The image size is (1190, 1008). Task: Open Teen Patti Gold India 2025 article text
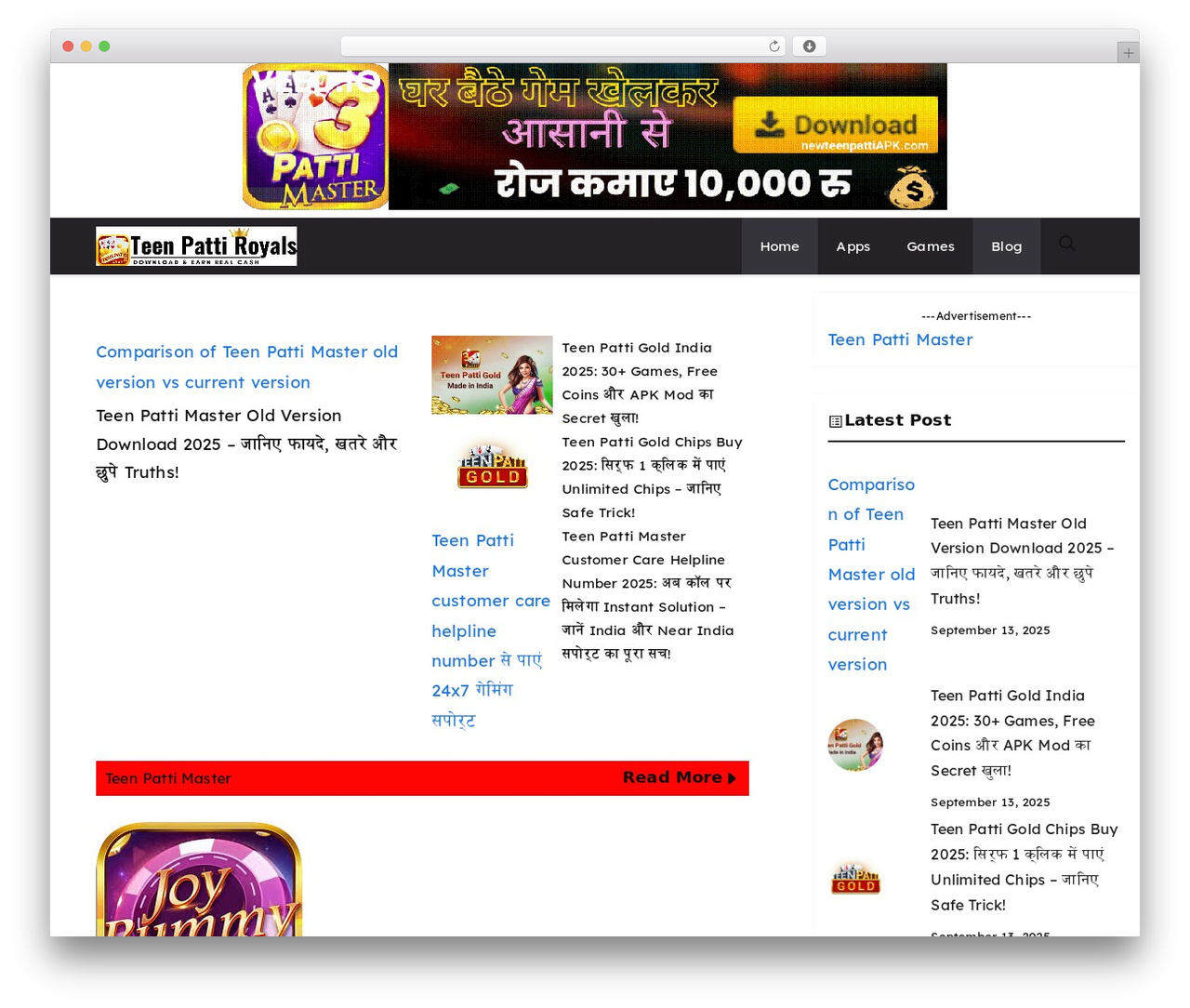(640, 383)
